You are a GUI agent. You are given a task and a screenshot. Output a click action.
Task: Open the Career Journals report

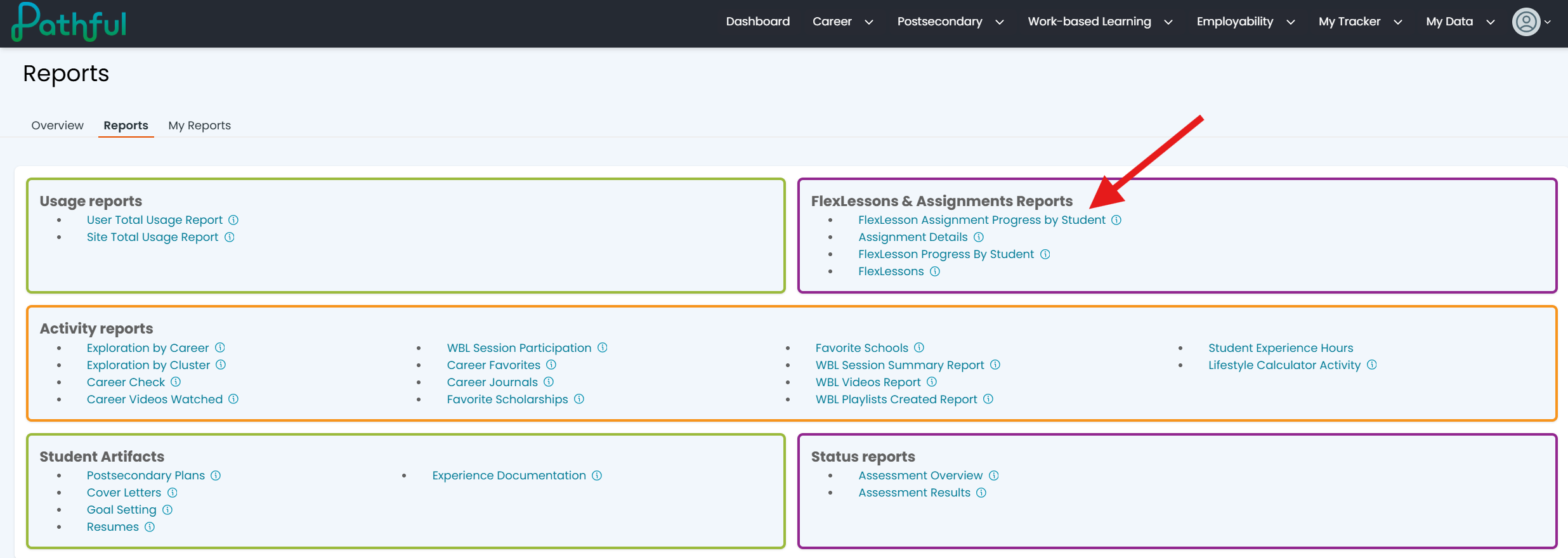click(x=492, y=382)
